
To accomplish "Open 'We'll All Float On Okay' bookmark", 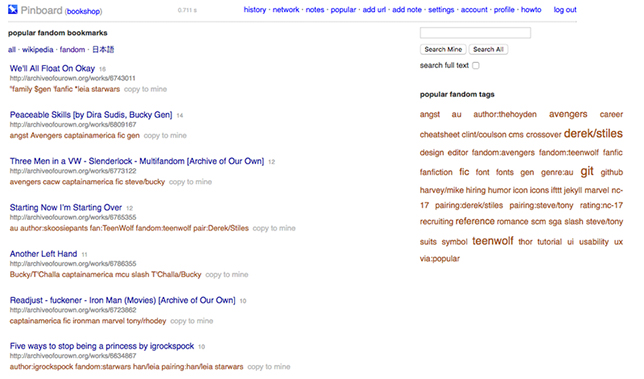I will pos(52,68).
